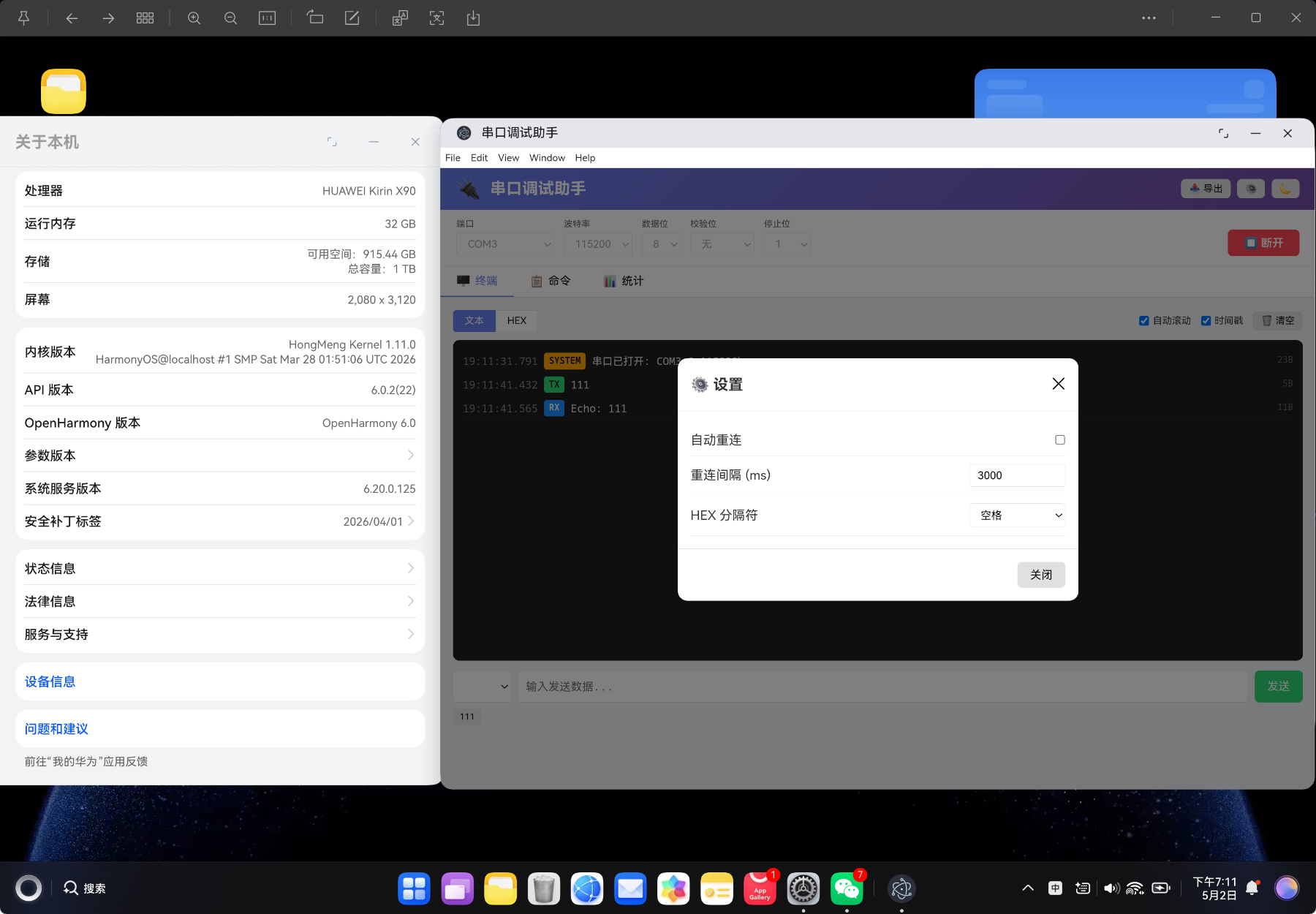Open the 状态信息 row

click(220, 568)
